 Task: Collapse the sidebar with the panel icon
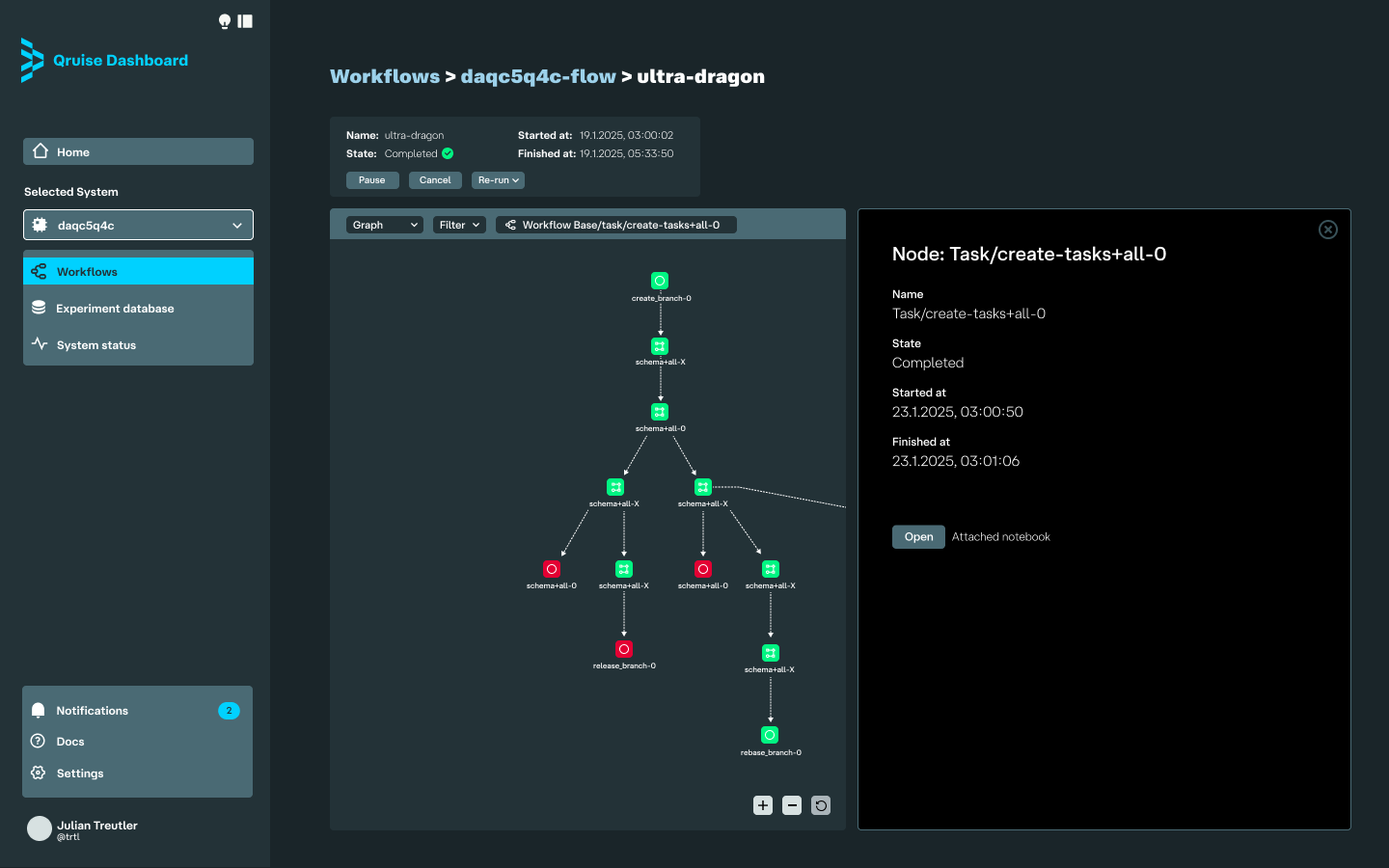(x=245, y=21)
